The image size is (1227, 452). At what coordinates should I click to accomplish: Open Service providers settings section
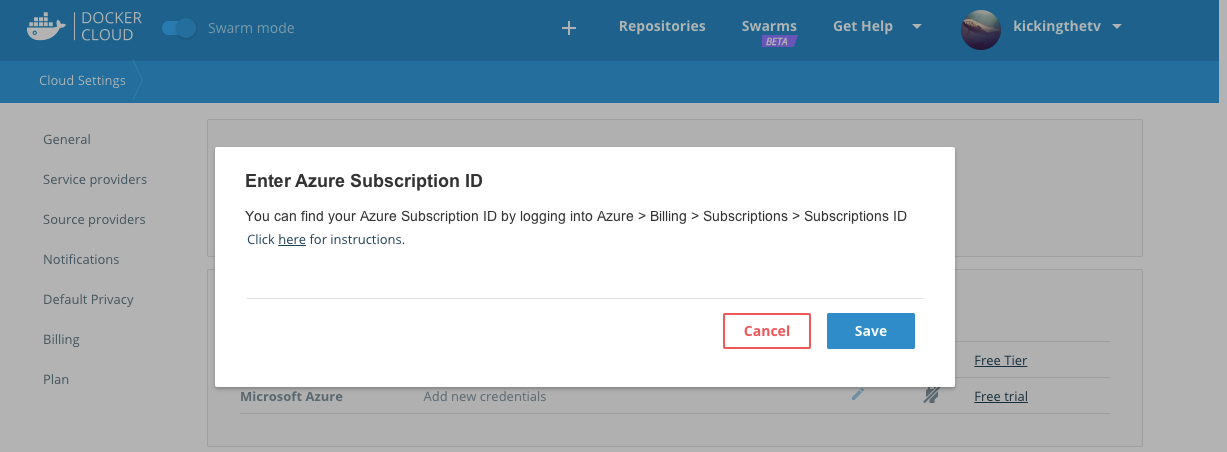[95, 179]
